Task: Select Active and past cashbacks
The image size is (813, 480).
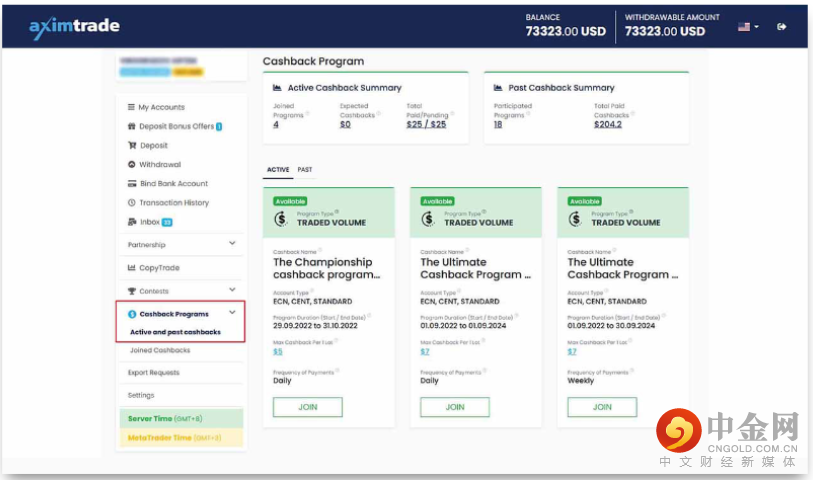Action: [x=175, y=332]
